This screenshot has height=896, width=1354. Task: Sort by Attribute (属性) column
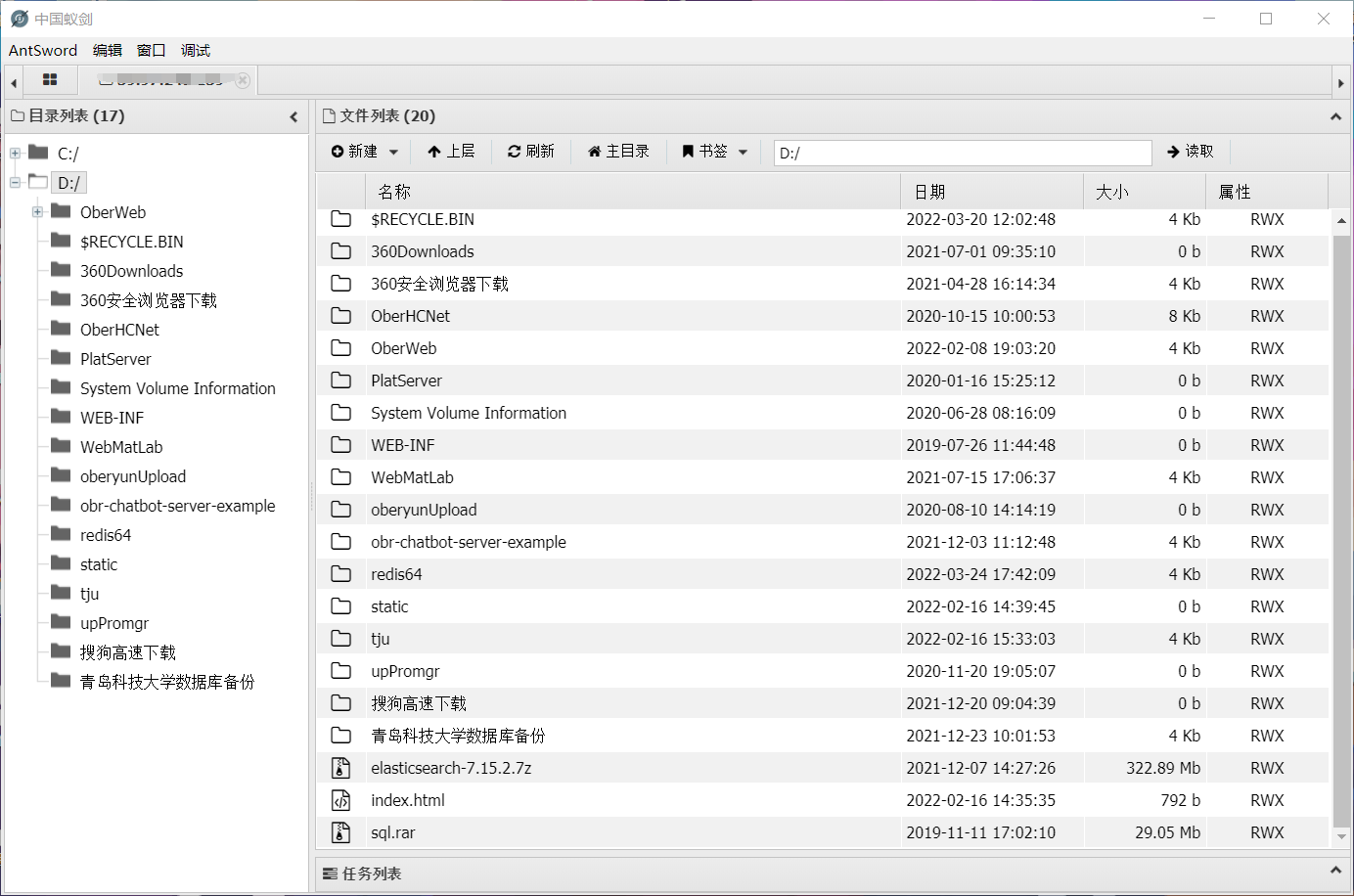click(x=1267, y=192)
